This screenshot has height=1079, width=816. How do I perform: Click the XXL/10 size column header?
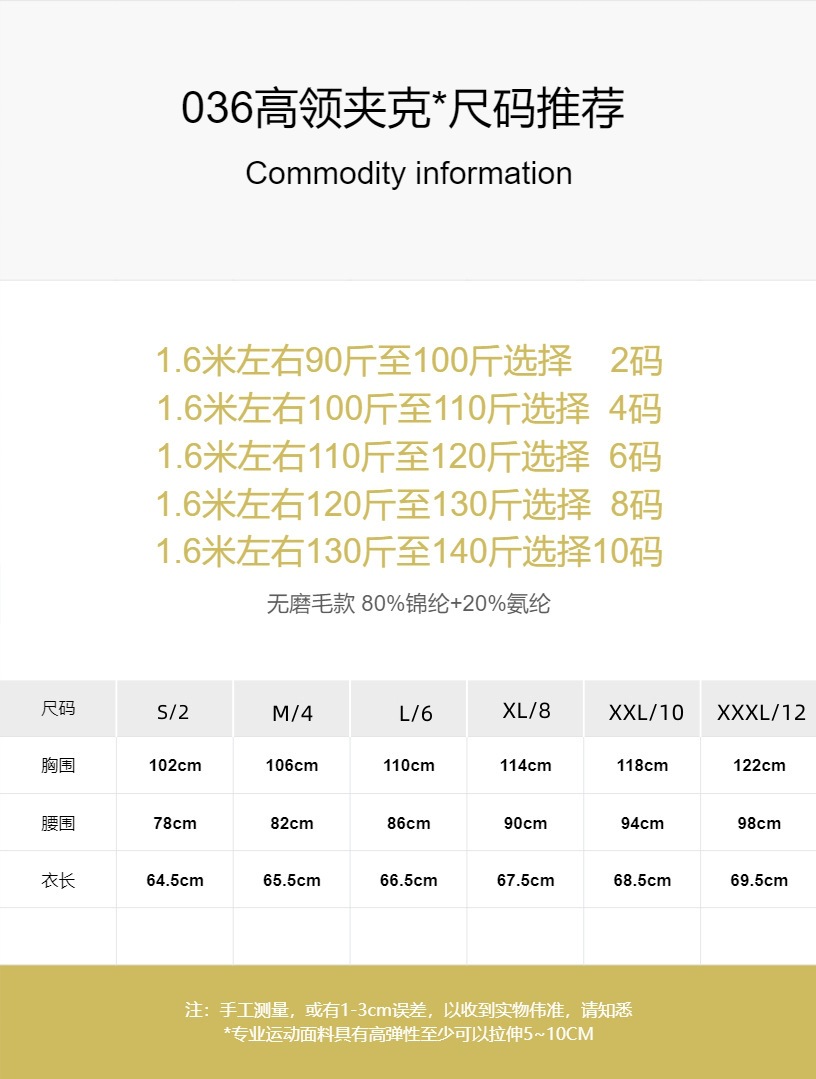(646, 712)
